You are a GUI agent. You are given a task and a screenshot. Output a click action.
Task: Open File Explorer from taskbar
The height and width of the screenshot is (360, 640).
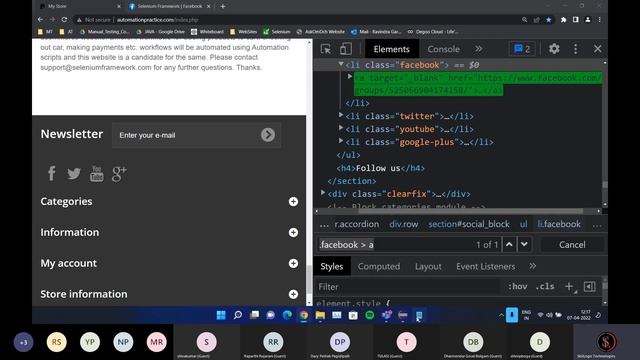(x=320, y=315)
